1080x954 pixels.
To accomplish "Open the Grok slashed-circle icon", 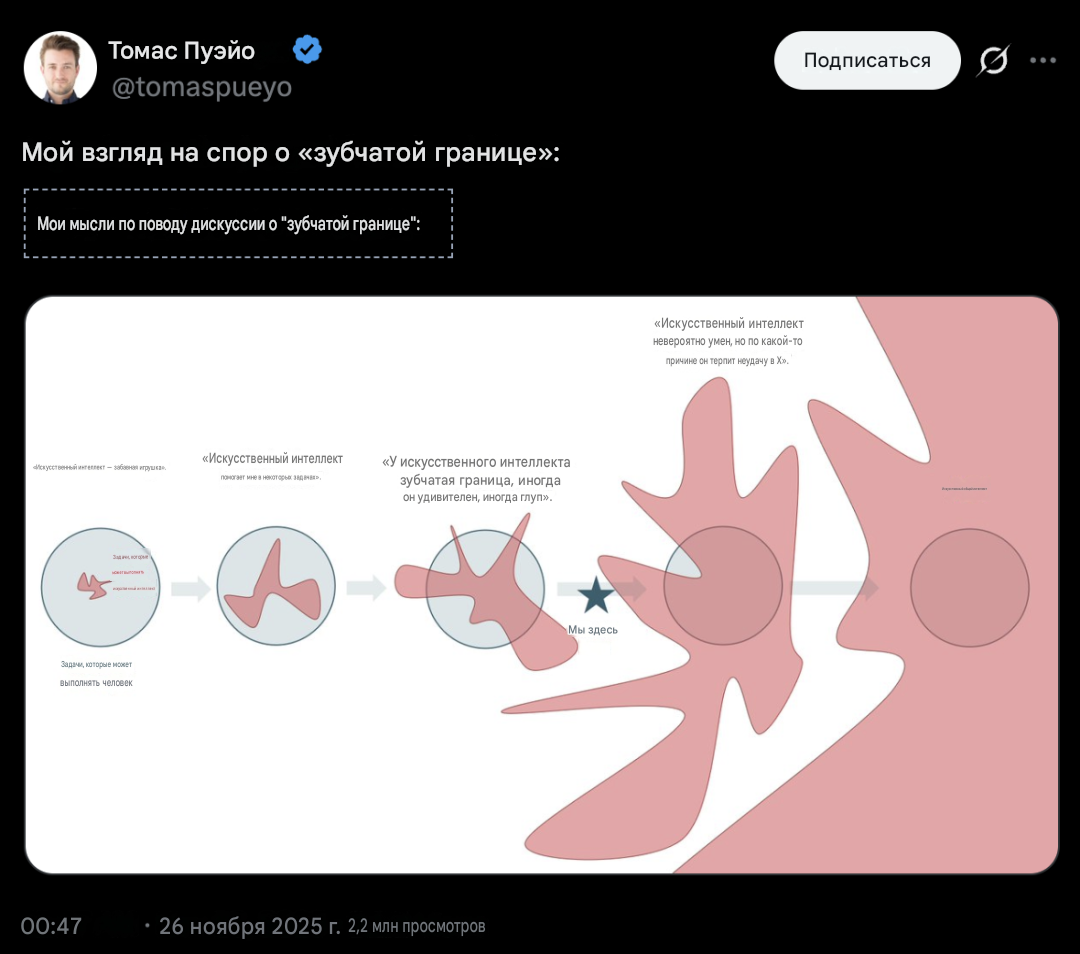I will coord(993,61).
